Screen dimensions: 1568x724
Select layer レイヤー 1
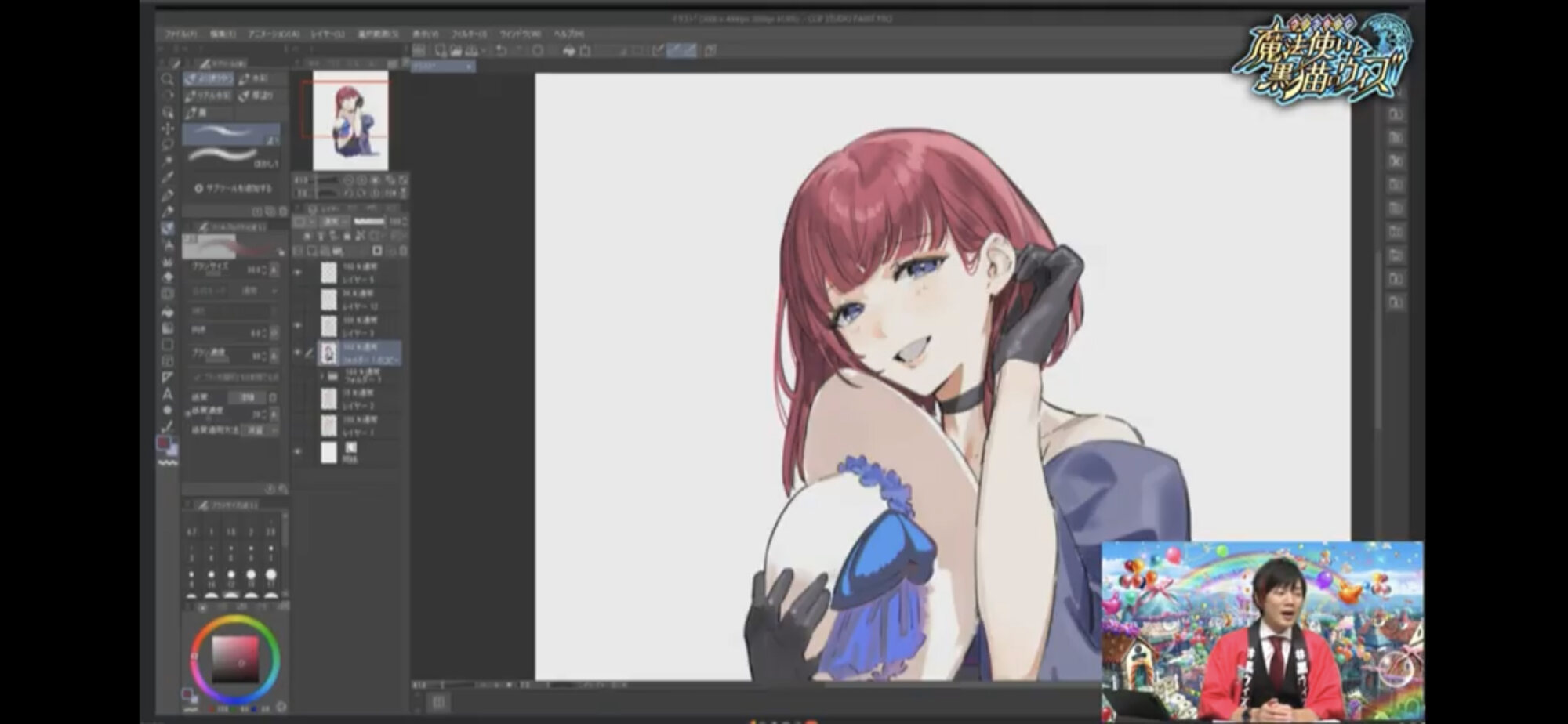tap(360, 426)
